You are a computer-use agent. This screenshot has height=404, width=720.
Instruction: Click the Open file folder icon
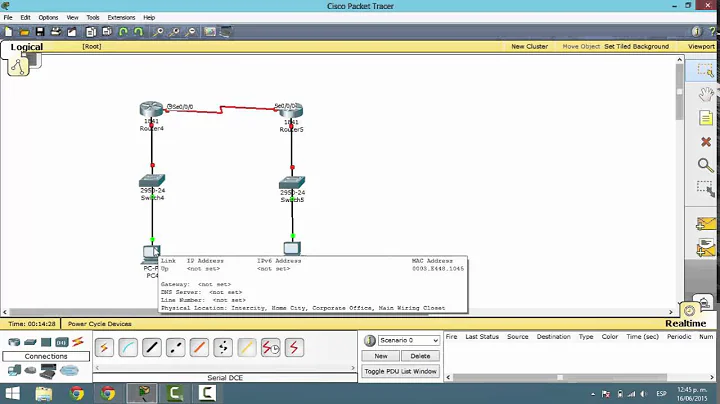[24, 32]
